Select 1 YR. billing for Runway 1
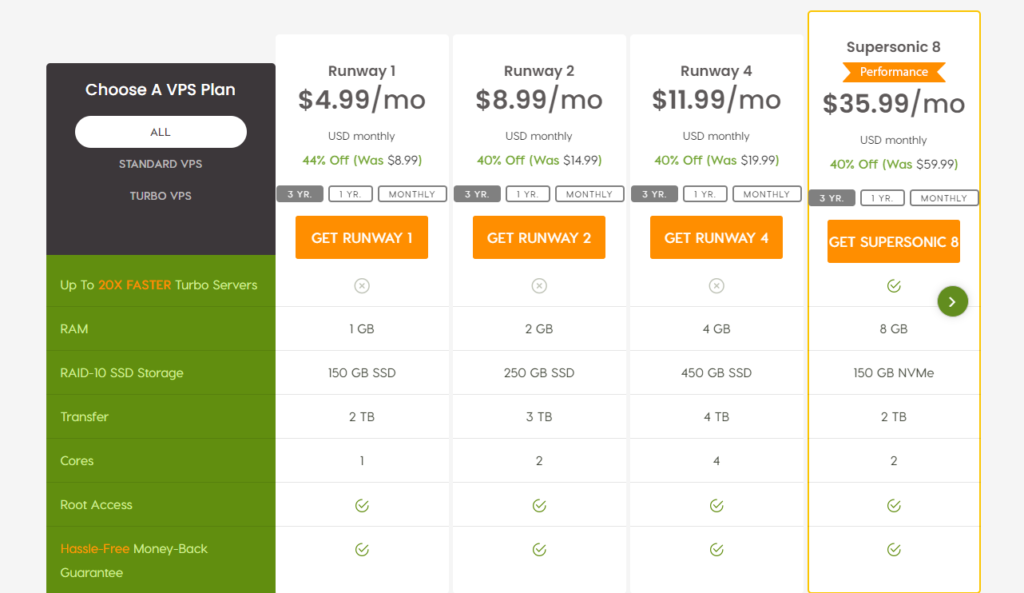 click(x=350, y=194)
